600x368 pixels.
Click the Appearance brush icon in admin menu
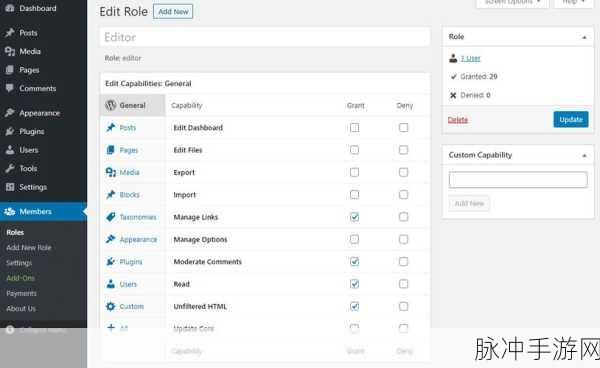tap(10, 113)
